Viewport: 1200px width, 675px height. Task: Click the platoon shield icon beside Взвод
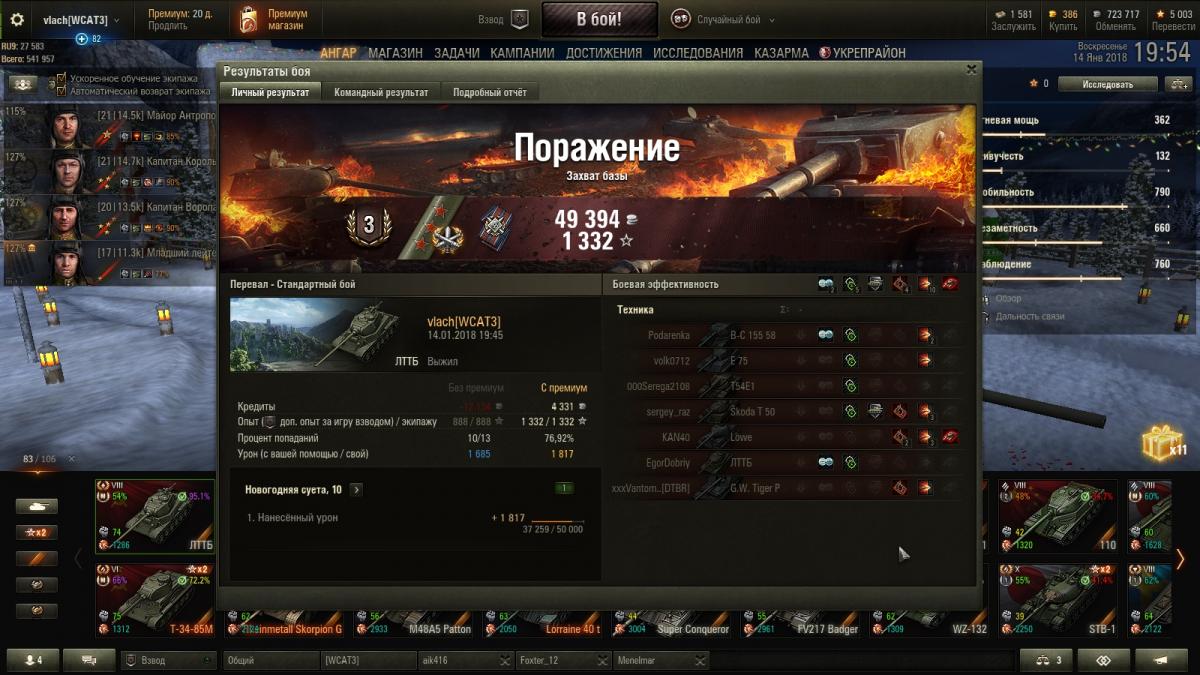point(519,19)
